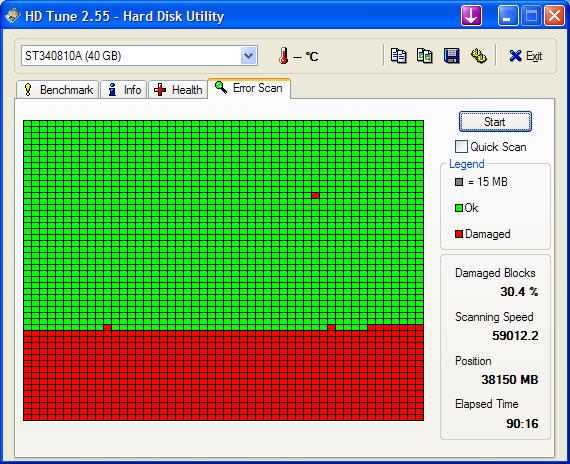This screenshot has height=464, width=570.
Task: Open the Health tab
Action: pyautogui.click(x=178, y=89)
